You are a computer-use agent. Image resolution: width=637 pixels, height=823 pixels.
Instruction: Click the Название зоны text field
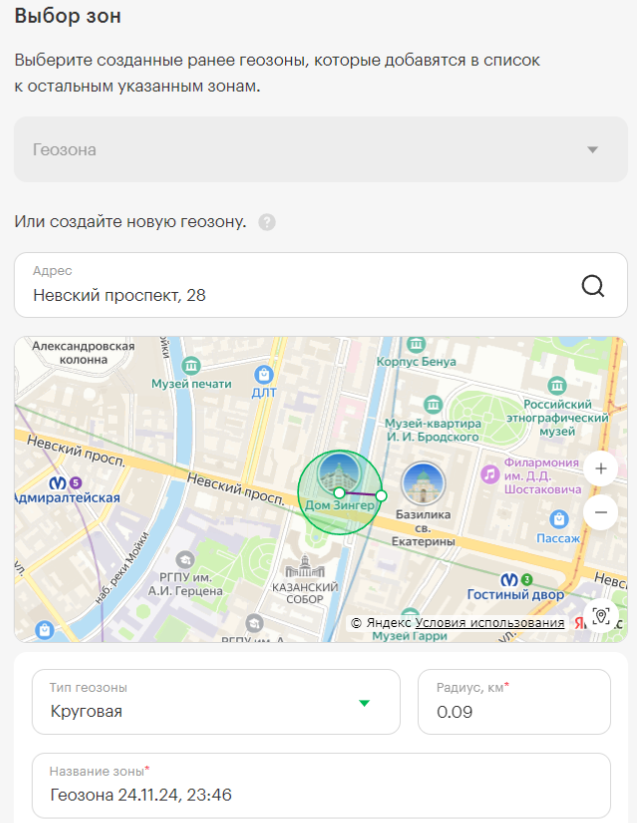click(320, 795)
